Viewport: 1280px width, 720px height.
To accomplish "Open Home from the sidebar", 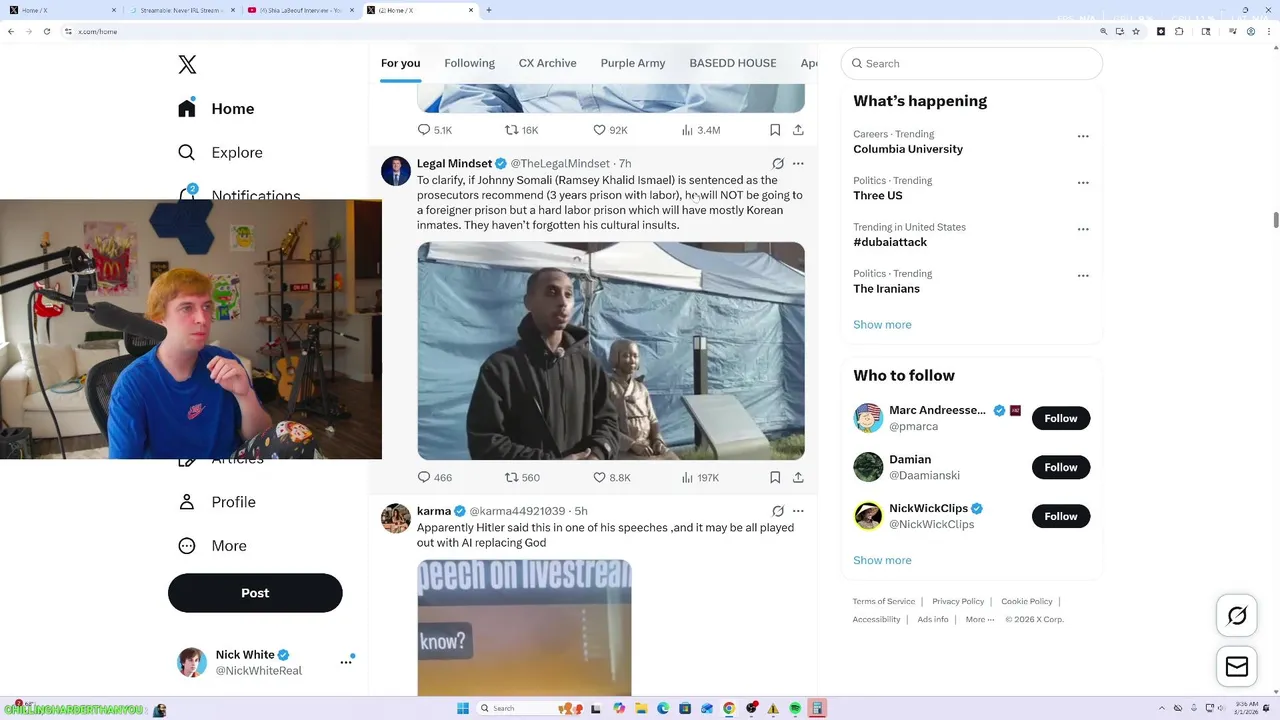I will [x=216, y=108].
